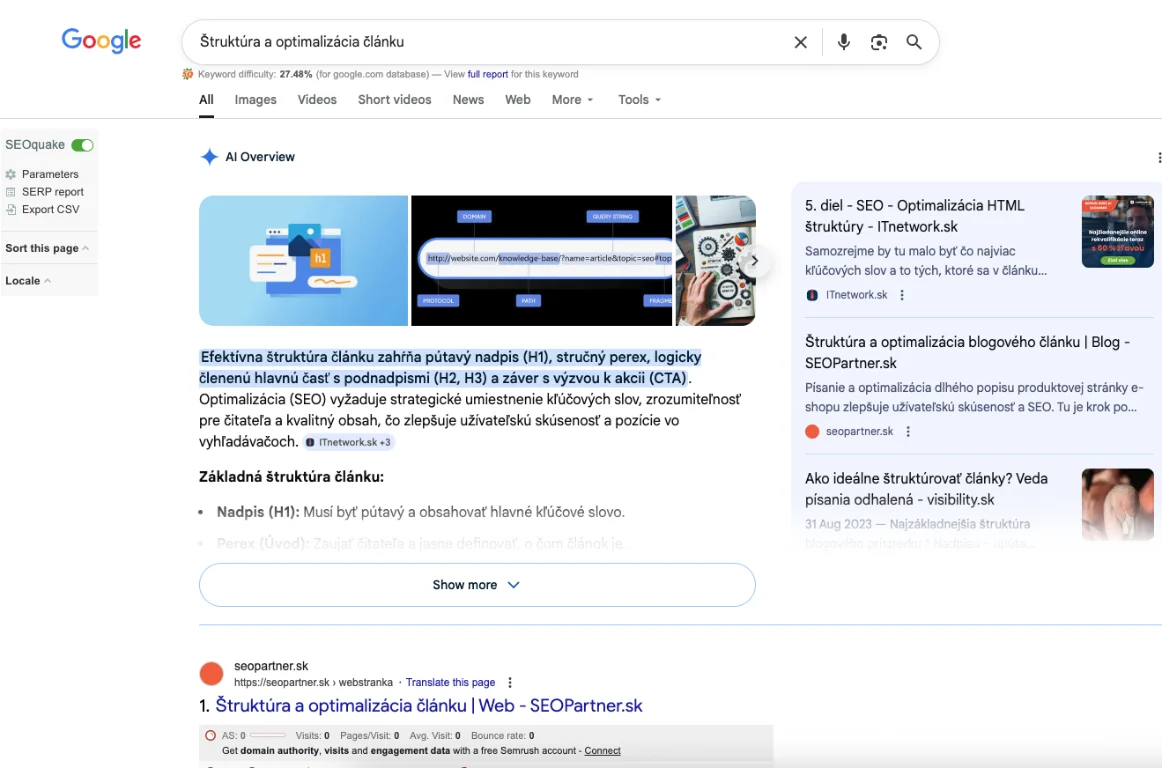Open AI Overview three-dot options menu
The width and height of the screenshot is (1162, 768).
(x=1158, y=157)
